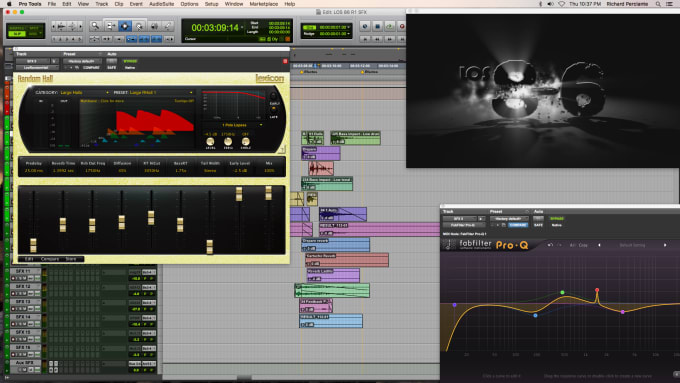The height and width of the screenshot is (383, 680).
Task: Click next preset arrow in Pro-Q
Action: point(665,246)
